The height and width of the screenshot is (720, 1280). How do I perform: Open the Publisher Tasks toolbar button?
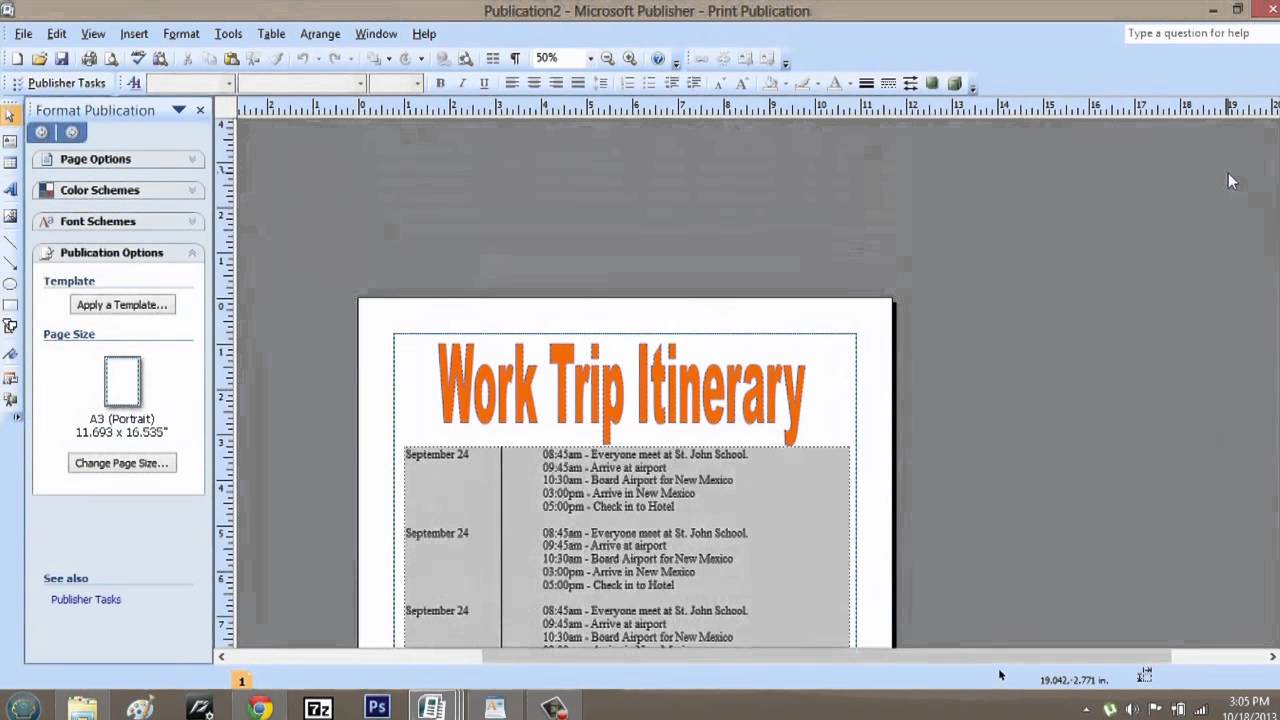coord(59,83)
